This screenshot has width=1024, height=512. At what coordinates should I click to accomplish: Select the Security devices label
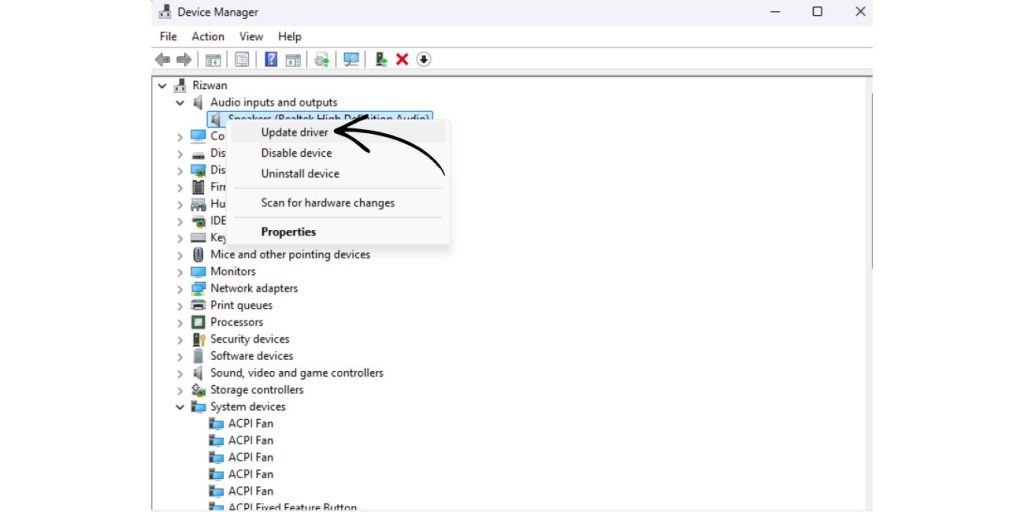249,339
